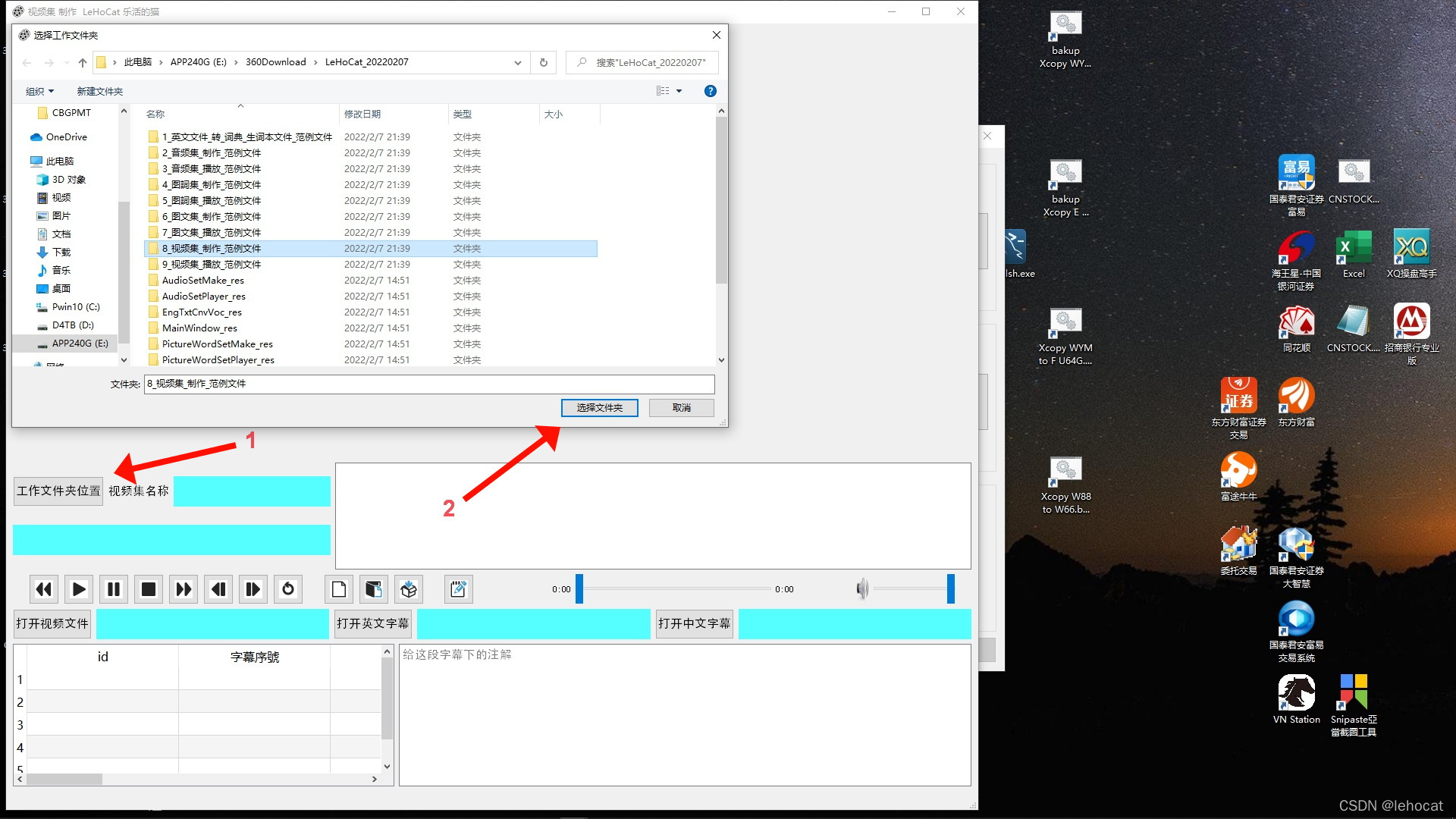Open the view options dropdown arrow

point(679,91)
